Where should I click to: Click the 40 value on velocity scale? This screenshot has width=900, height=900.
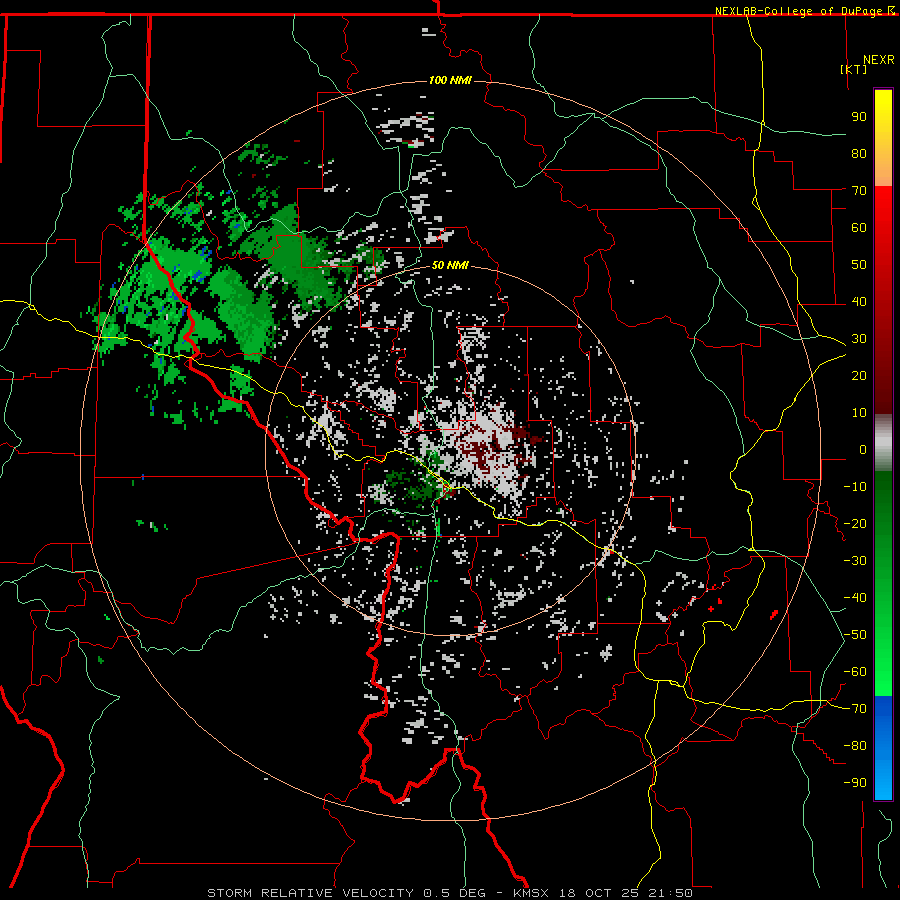click(x=859, y=301)
